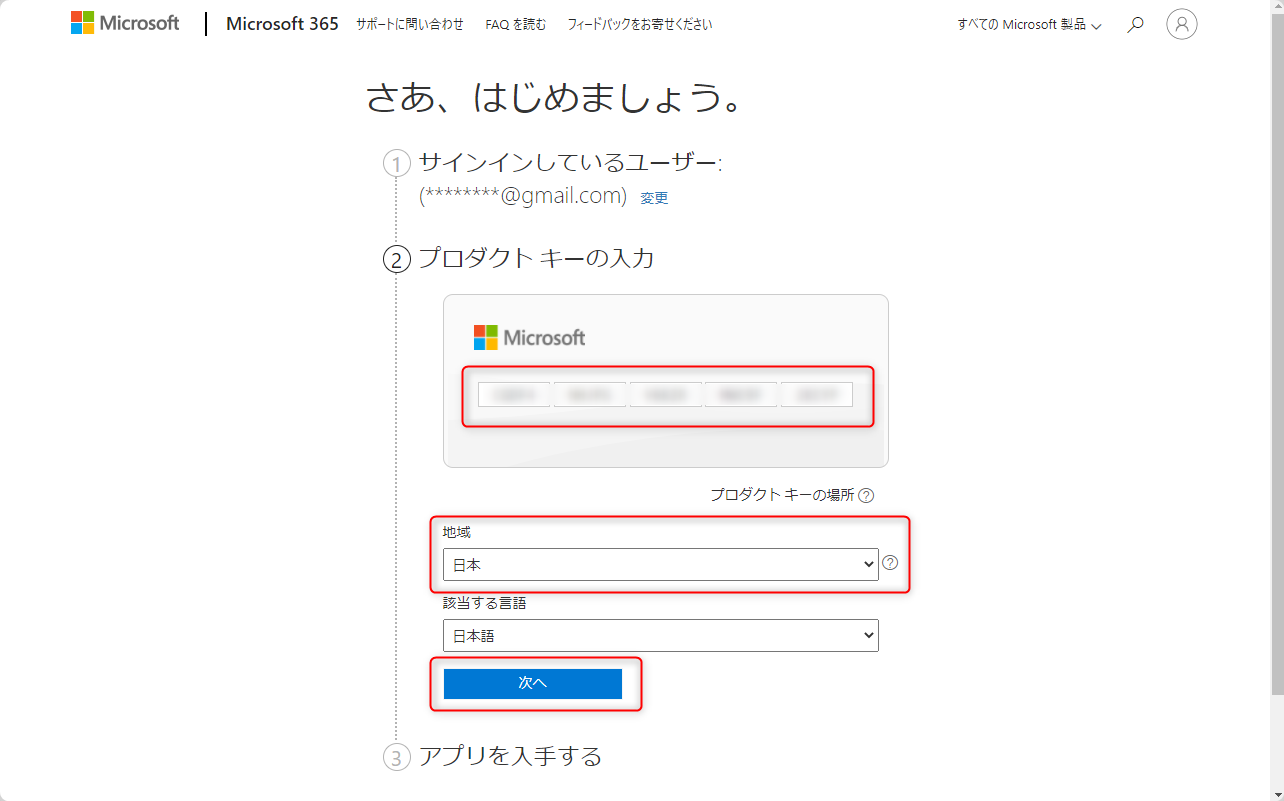The height and width of the screenshot is (801, 1284).
Task: Click the 変更 link beside the email
Action: click(654, 198)
